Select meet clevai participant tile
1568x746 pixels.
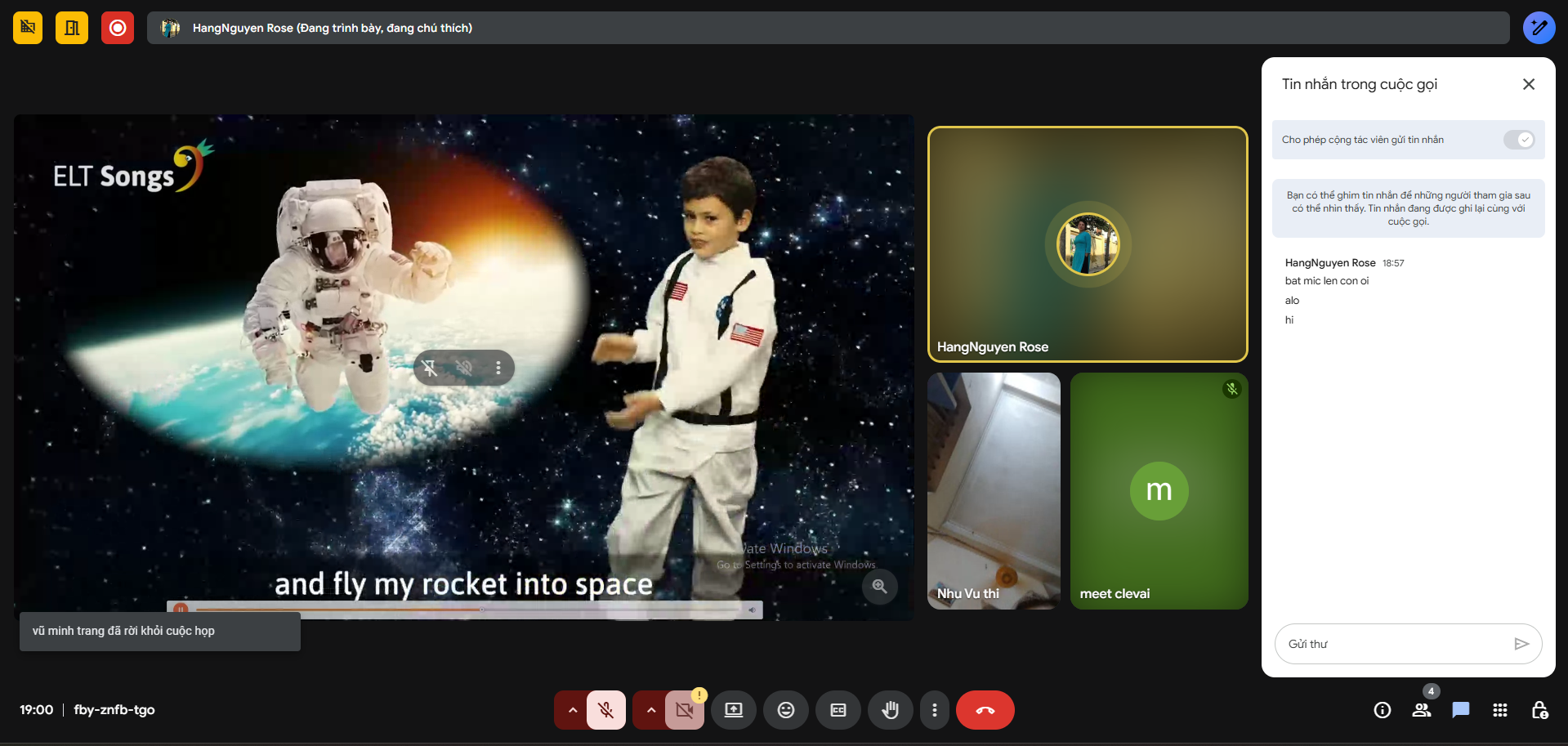coord(1159,491)
